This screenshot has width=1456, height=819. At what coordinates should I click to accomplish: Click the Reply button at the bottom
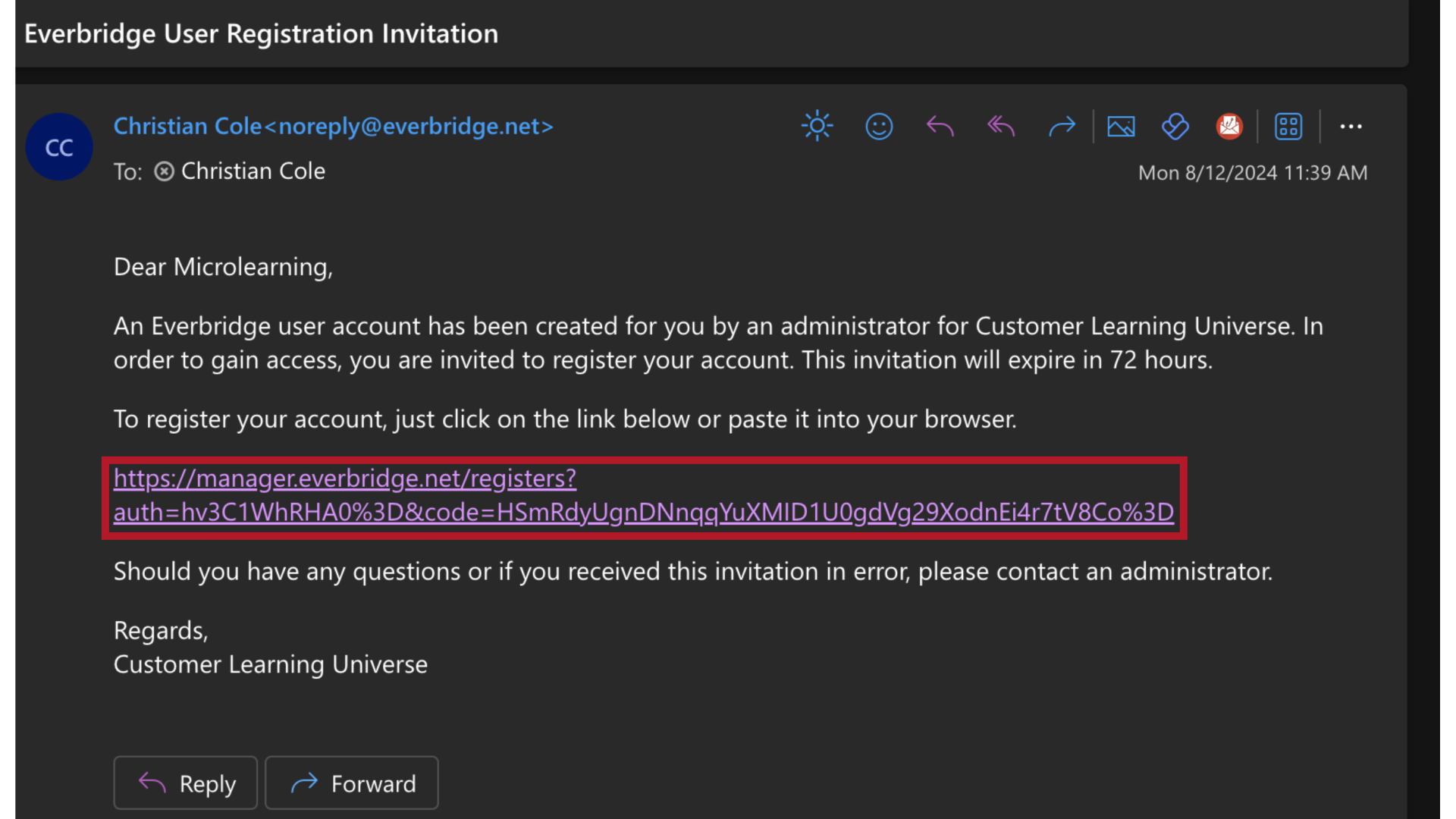185,783
